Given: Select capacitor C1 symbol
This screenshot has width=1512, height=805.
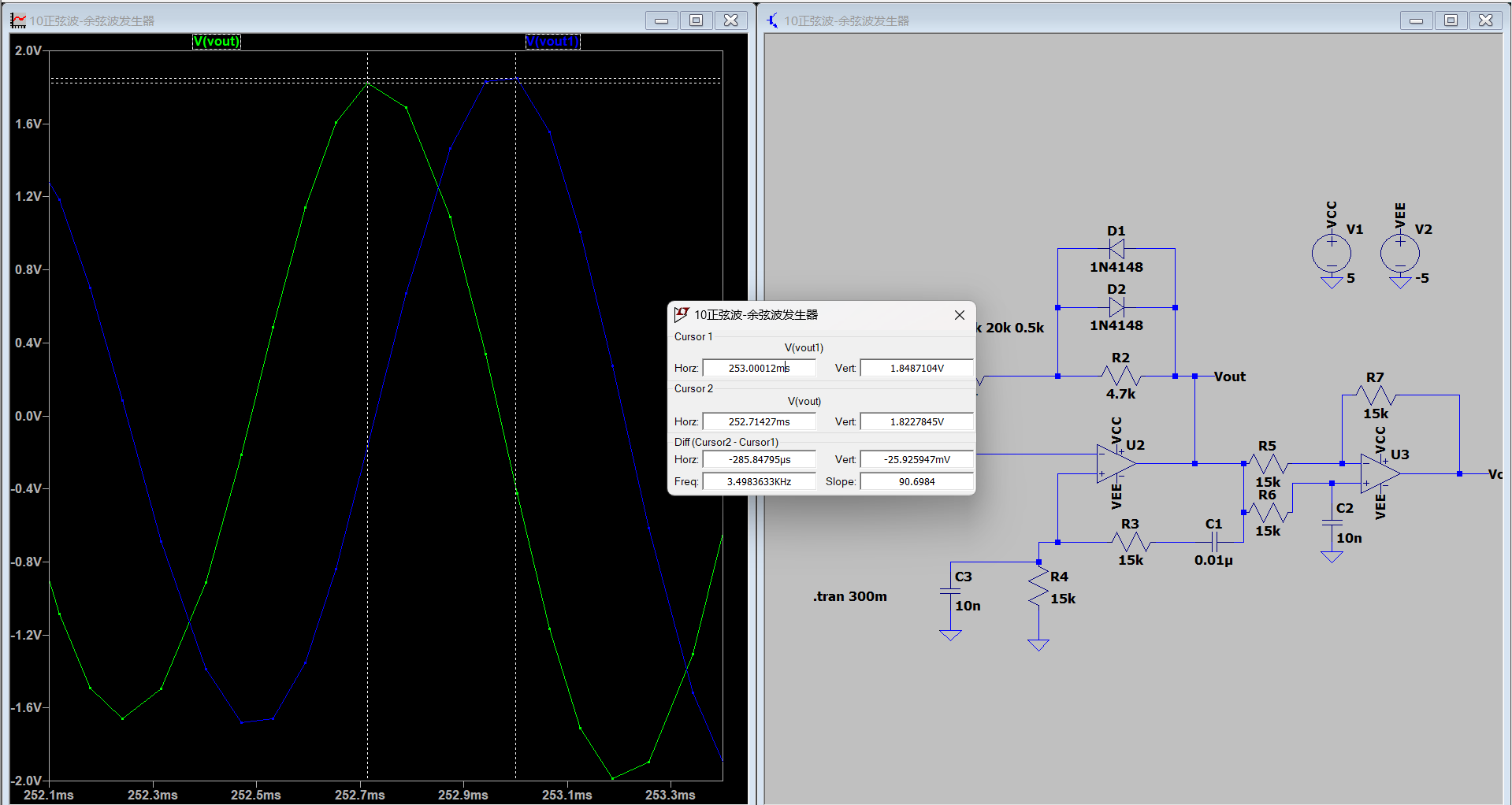Looking at the screenshot, I should (x=1214, y=542).
